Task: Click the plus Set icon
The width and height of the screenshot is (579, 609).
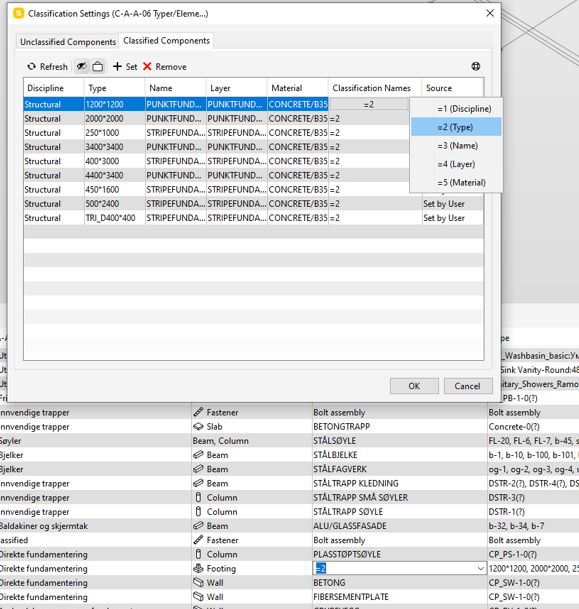Action: pyautogui.click(x=117, y=66)
